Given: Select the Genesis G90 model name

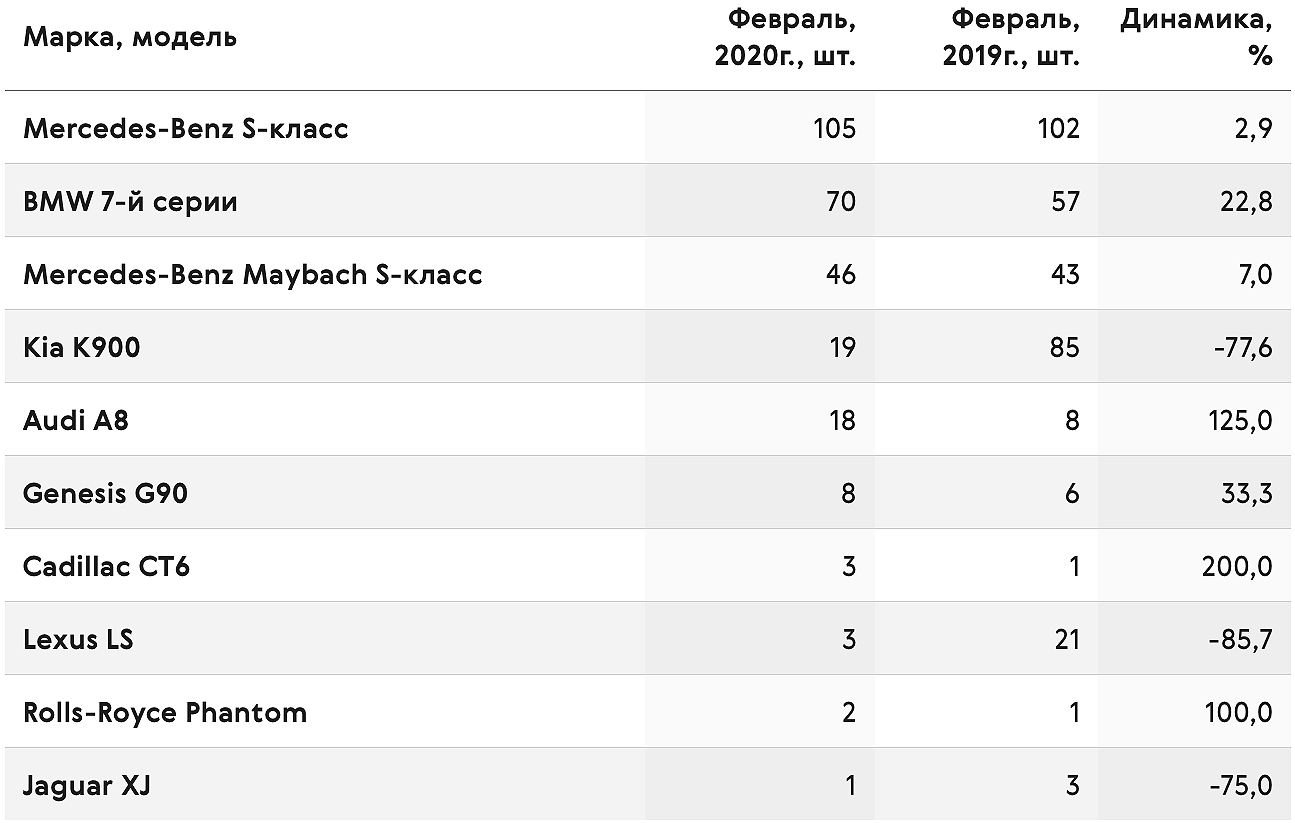Looking at the screenshot, I should 105,494.
